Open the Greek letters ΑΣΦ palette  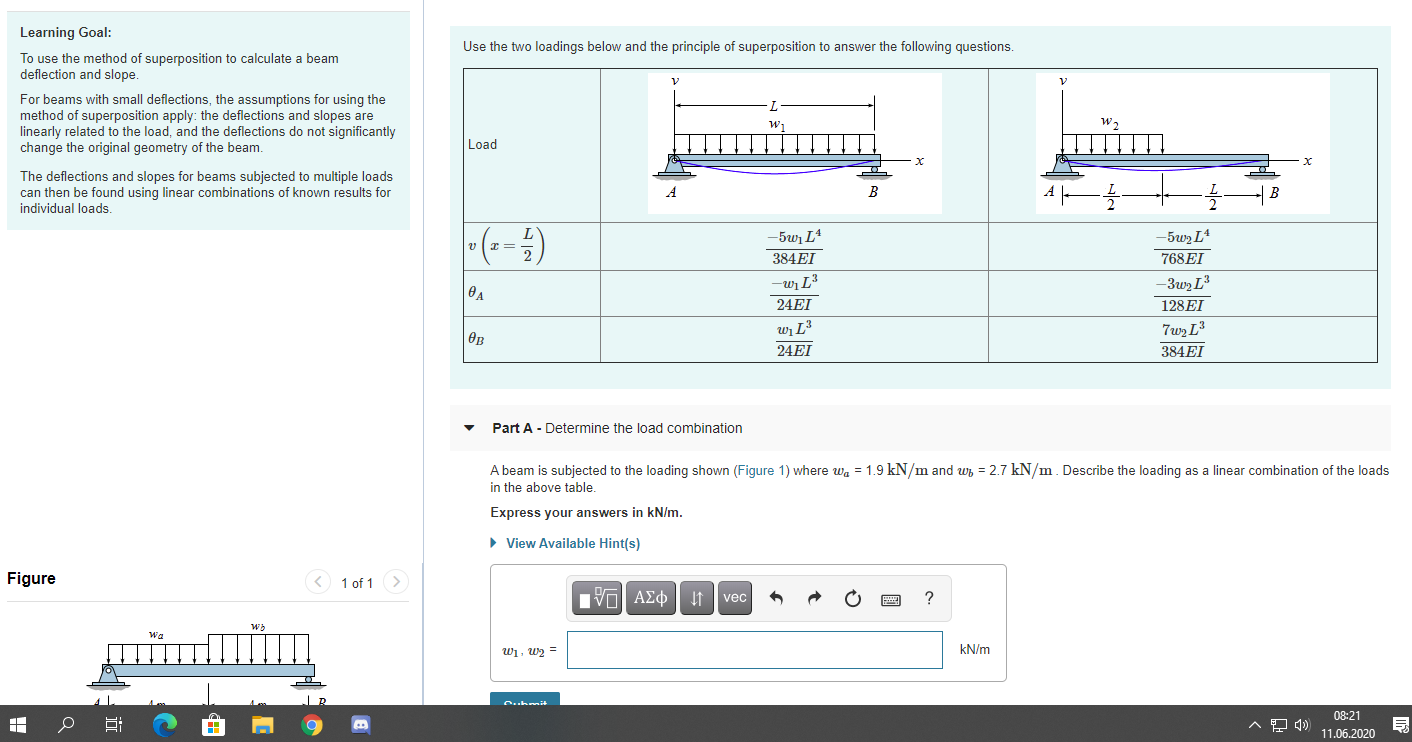coord(650,597)
